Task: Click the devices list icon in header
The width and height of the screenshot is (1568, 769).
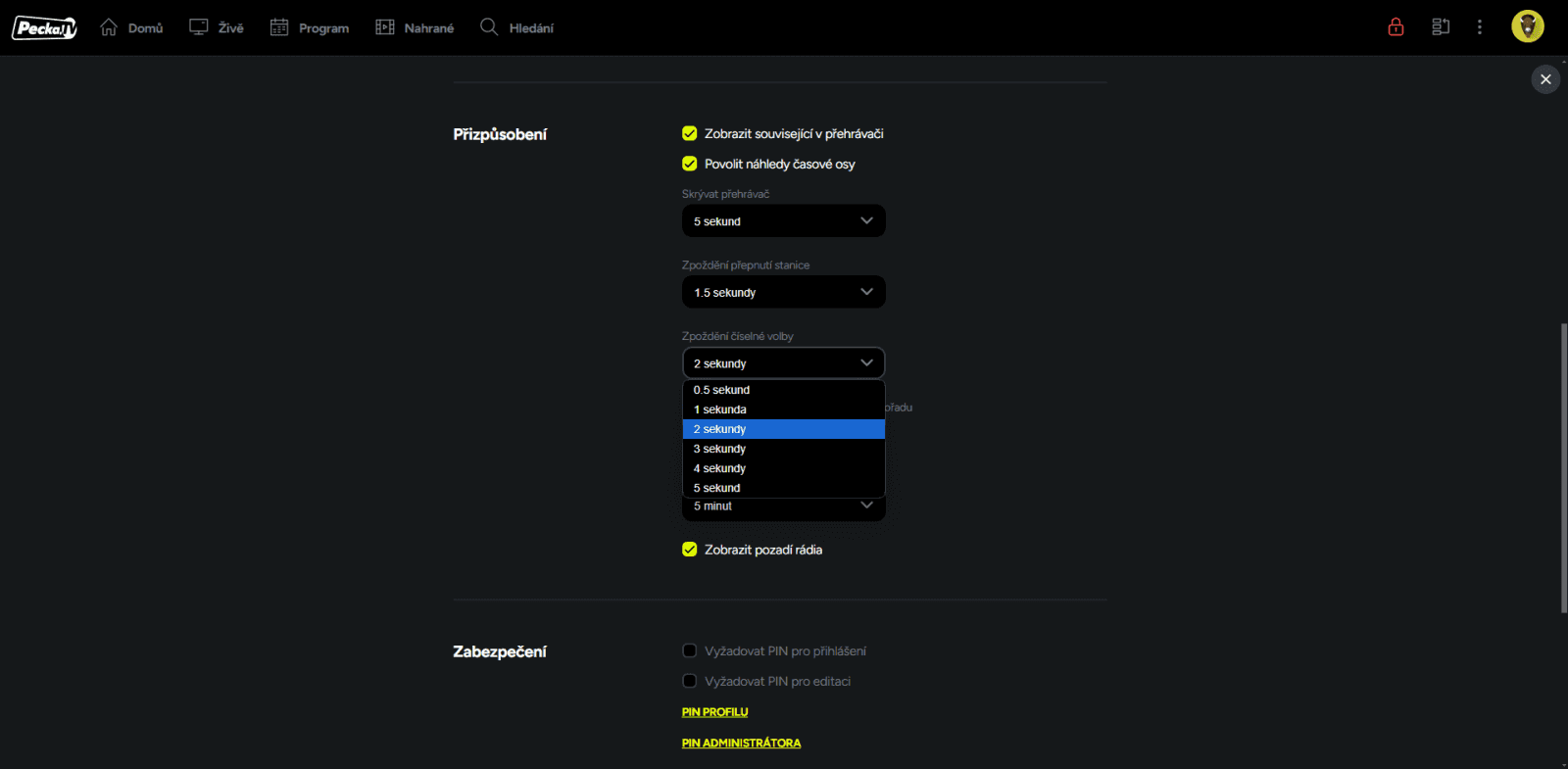Action: click(x=1441, y=27)
